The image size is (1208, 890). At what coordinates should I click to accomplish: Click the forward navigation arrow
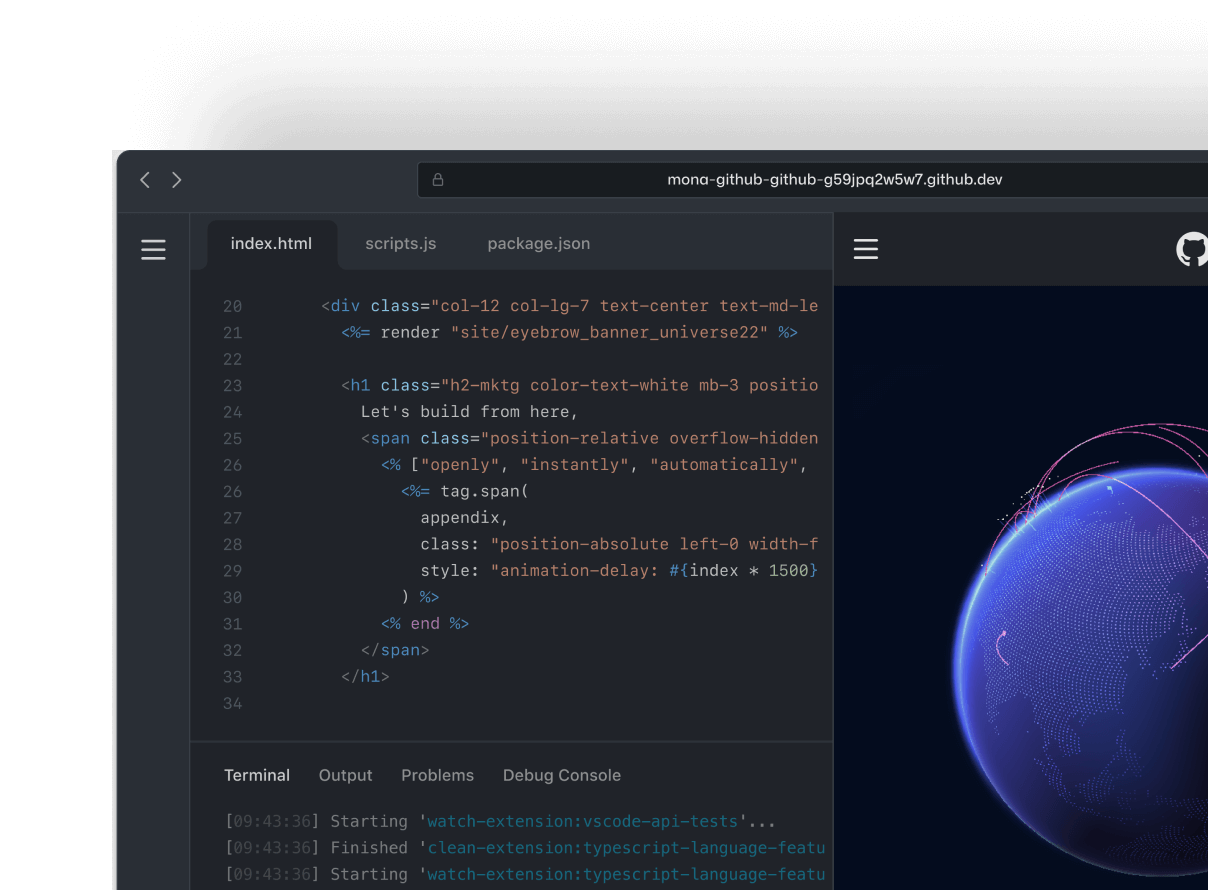click(177, 180)
